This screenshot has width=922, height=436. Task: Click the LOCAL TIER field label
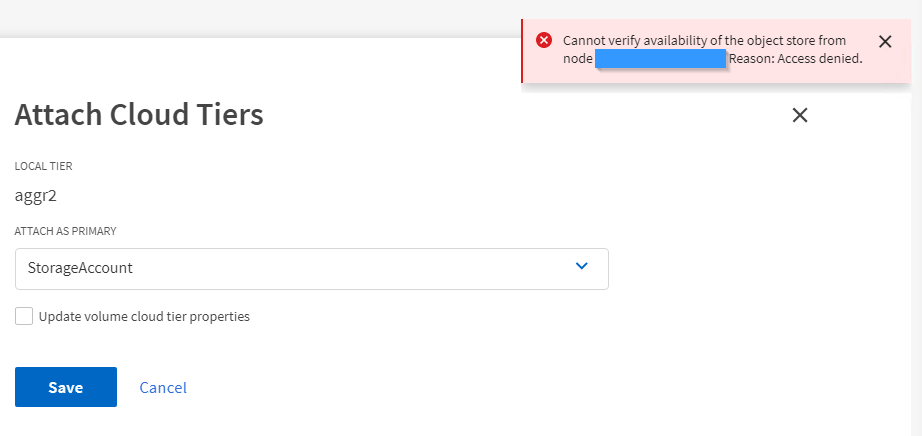pos(43,165)
